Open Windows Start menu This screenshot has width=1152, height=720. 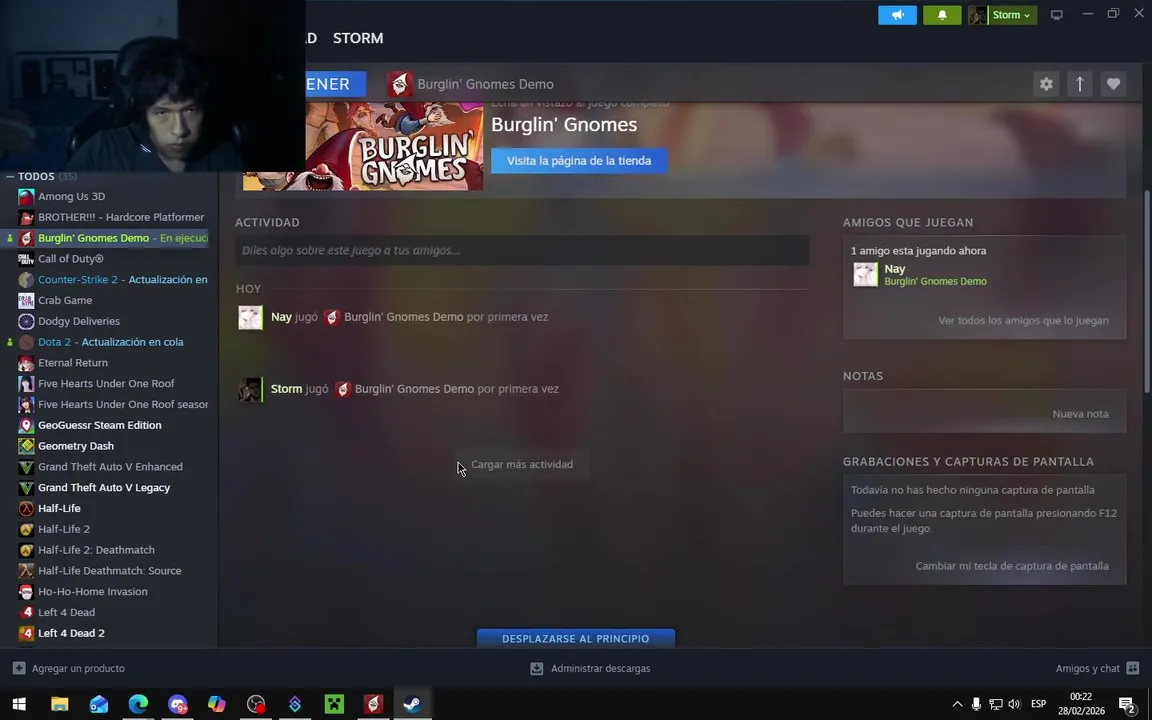pos(19,705)
